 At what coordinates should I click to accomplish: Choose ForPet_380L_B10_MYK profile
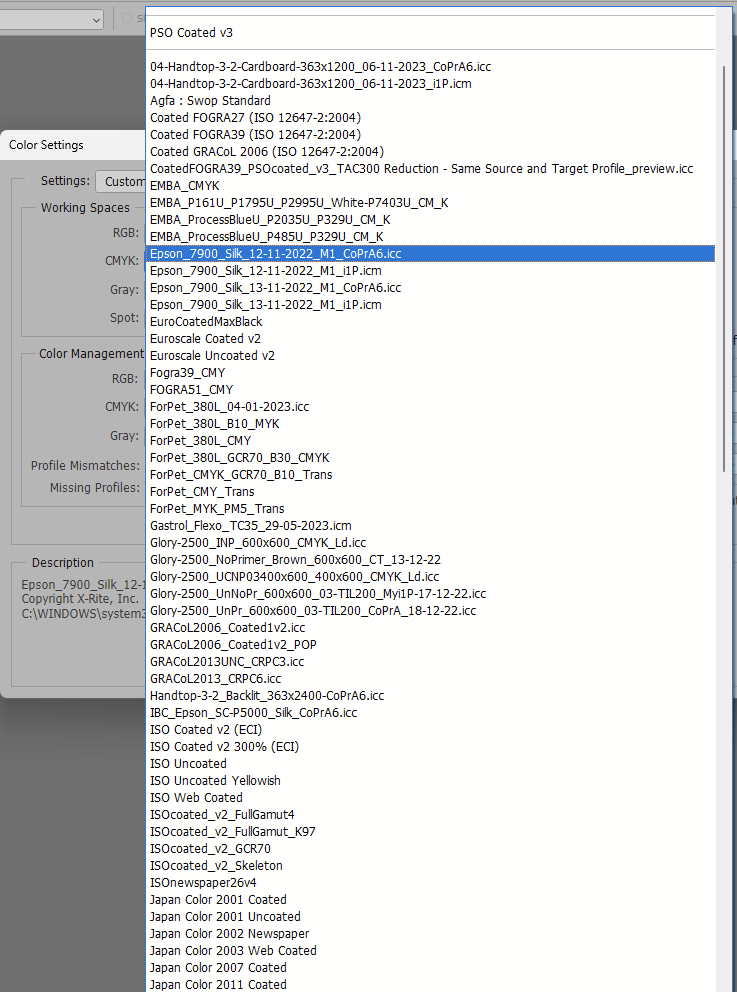[x=430, y=424]
